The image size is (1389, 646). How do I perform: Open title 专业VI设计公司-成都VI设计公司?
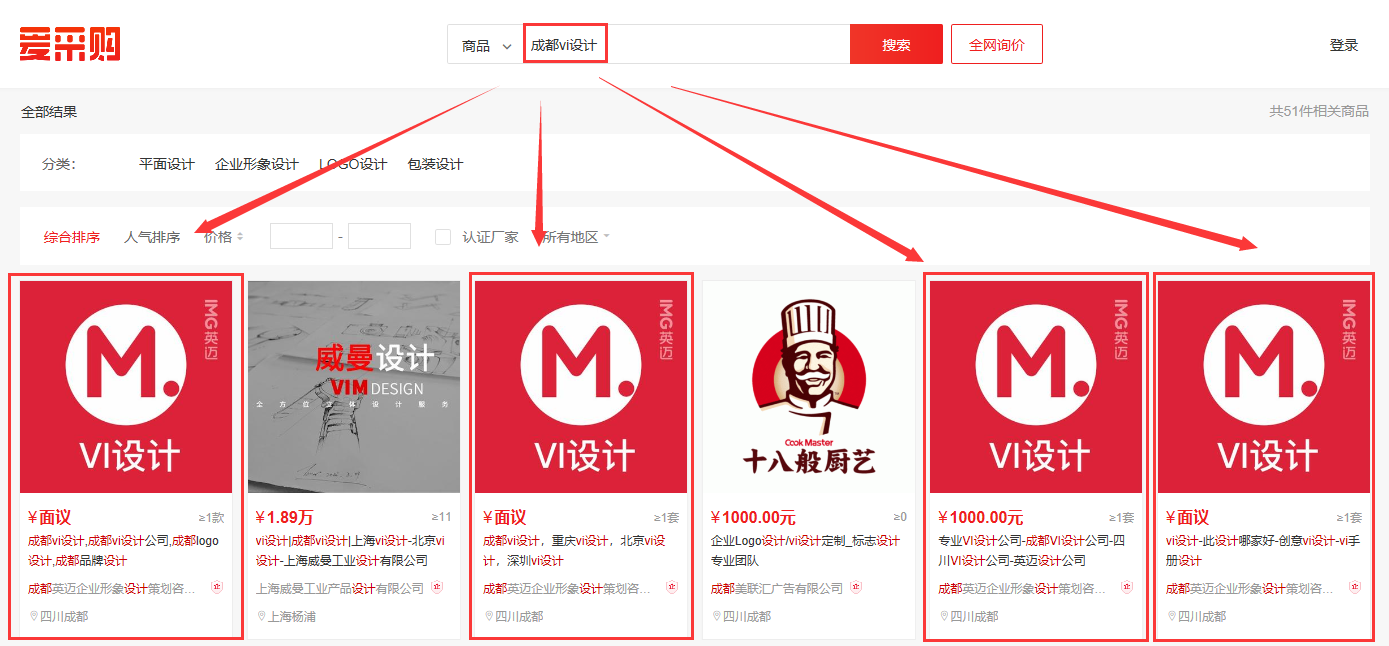tap(1034, 551)
